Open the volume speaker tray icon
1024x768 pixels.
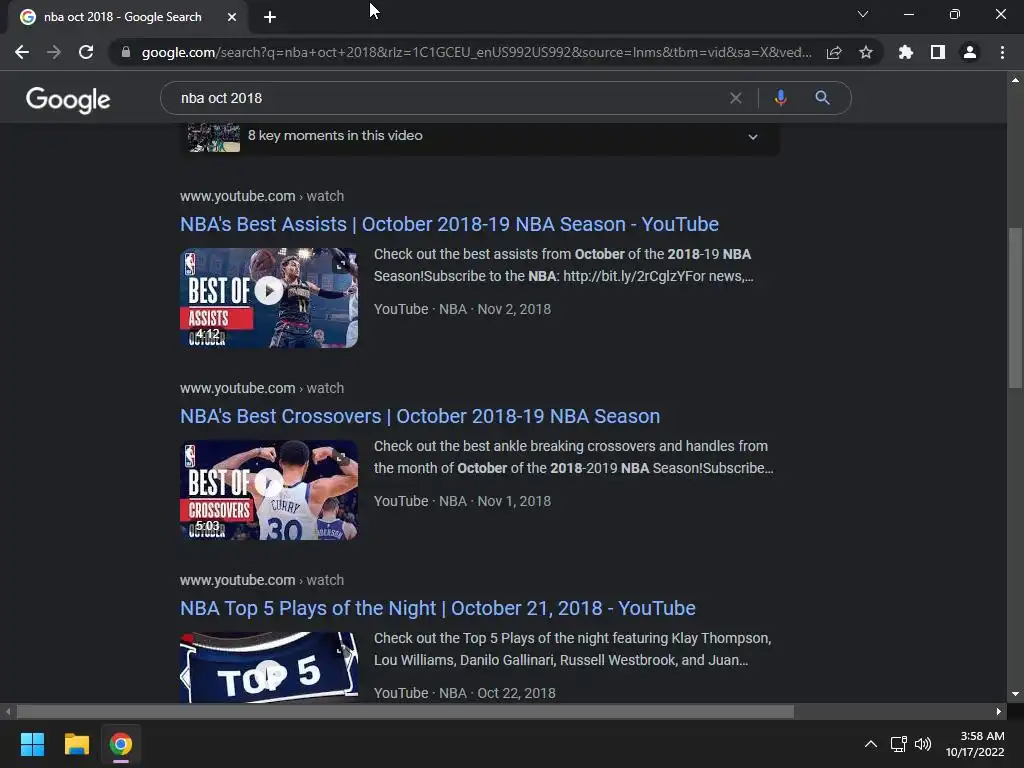(x=923, y=744)
